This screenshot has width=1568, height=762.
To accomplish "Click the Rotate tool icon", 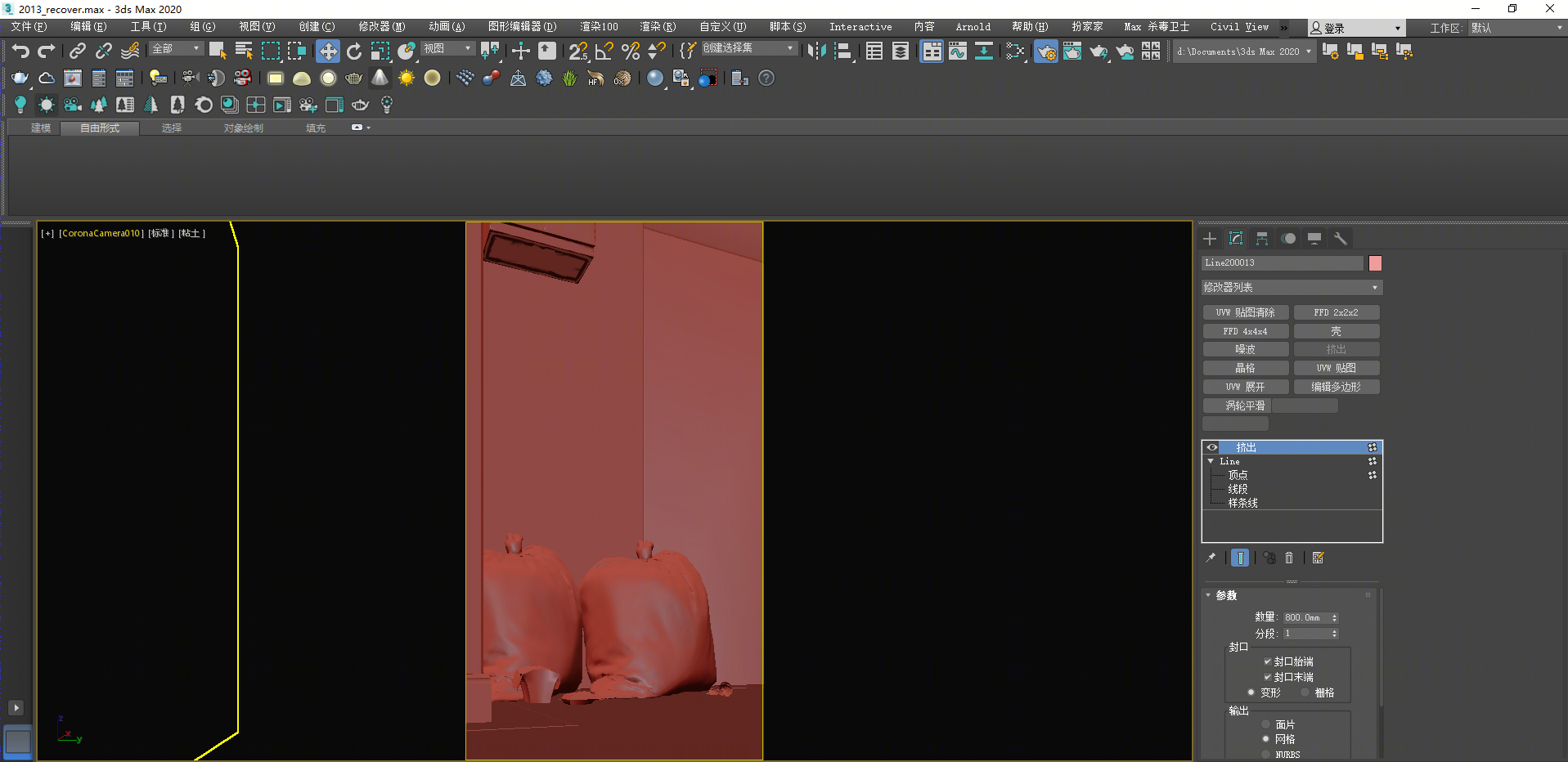I will click(x=353, y=52).
